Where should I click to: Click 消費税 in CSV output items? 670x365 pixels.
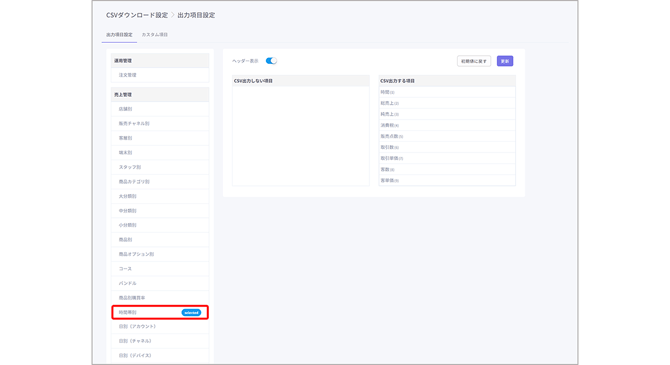pos(447,125)
